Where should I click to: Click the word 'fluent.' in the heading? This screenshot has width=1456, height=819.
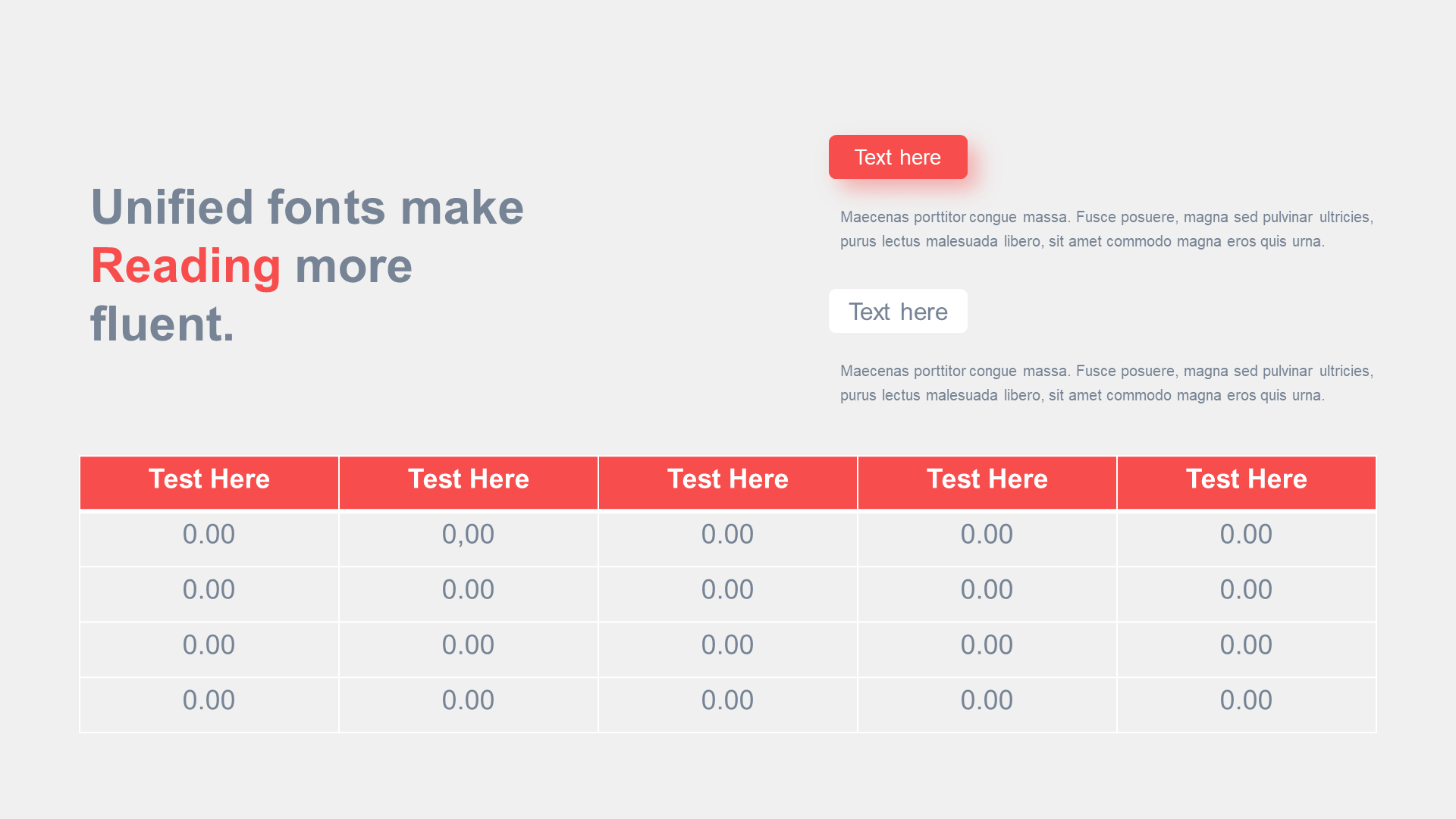click(x=162, y=324)
